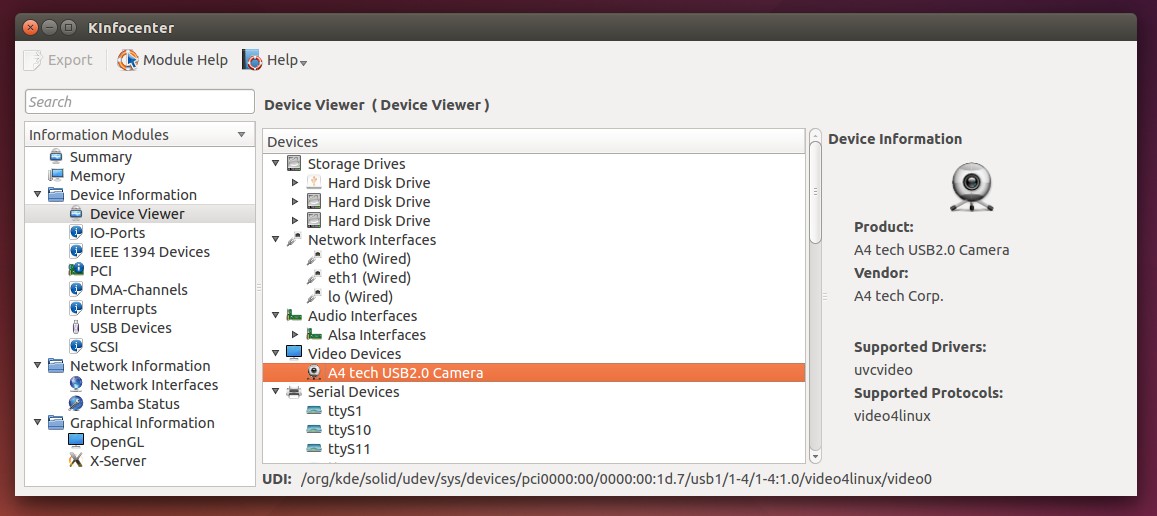Image resolution: width=1157 pixels, height=516 pixels.
Task: Click the Samba Status icon
Action: [76, 404]
